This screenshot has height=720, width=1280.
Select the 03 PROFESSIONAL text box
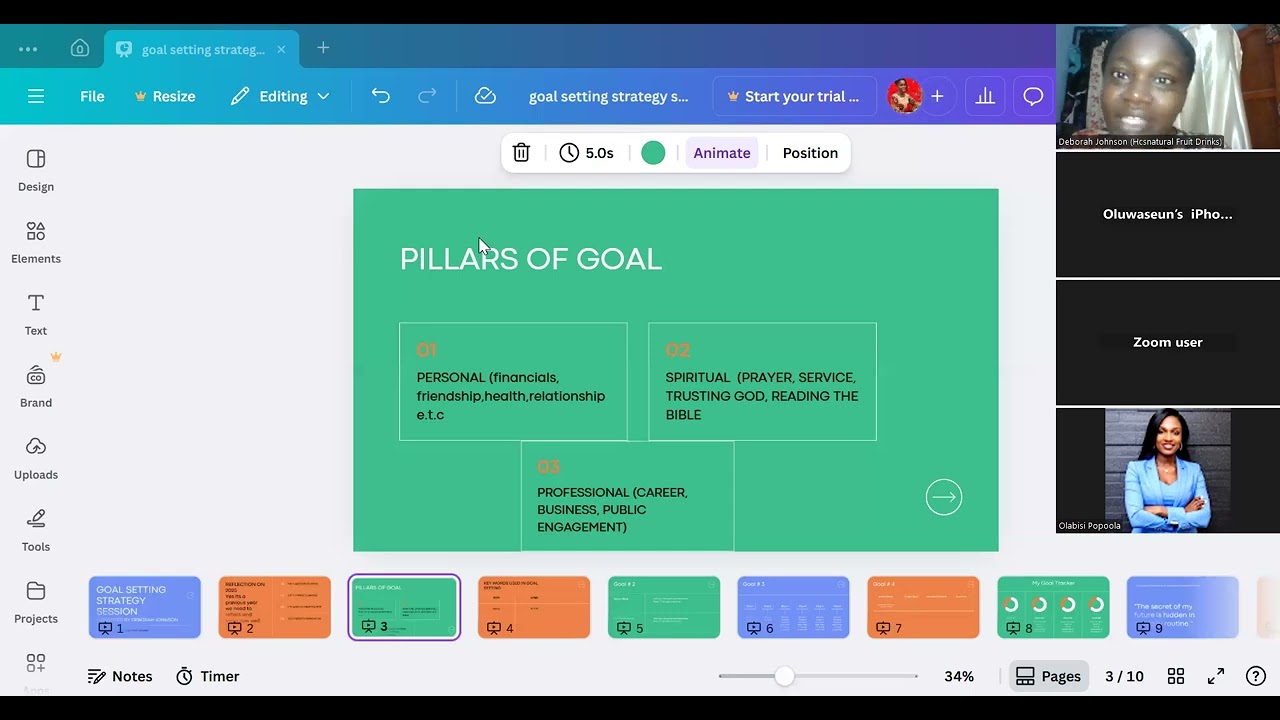(627, 496)
